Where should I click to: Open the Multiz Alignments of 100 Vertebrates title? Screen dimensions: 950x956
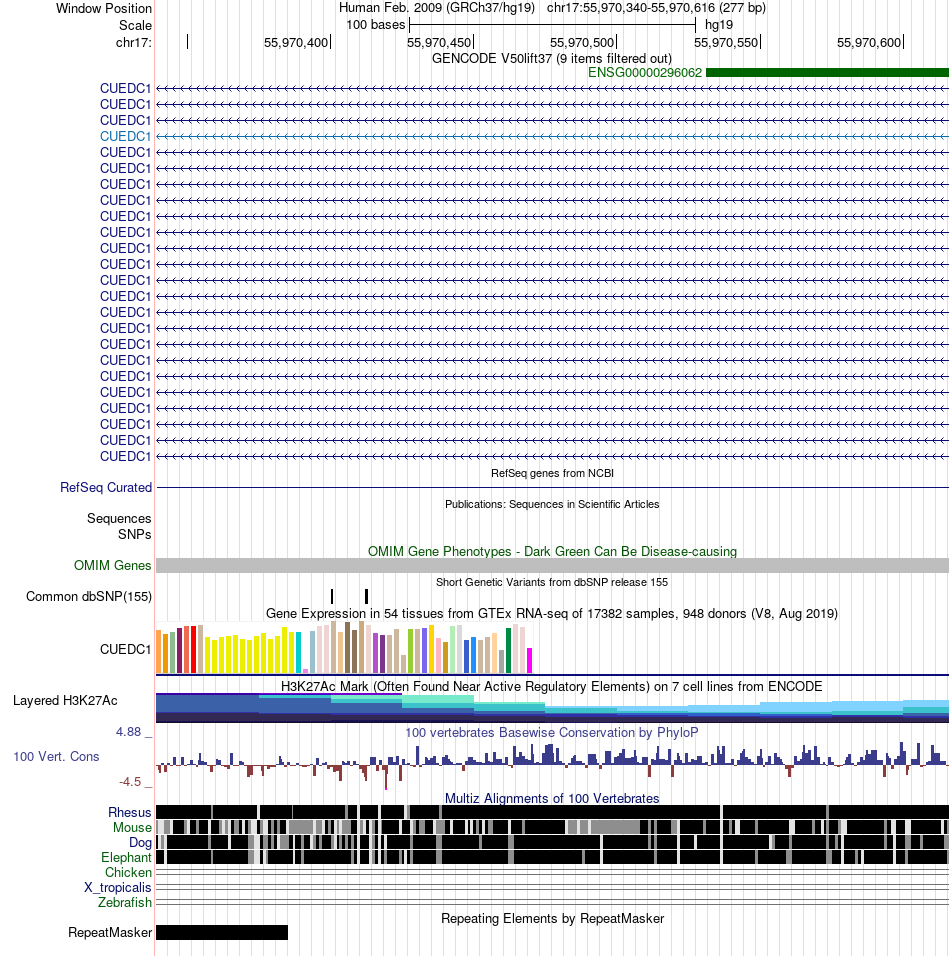552,799
